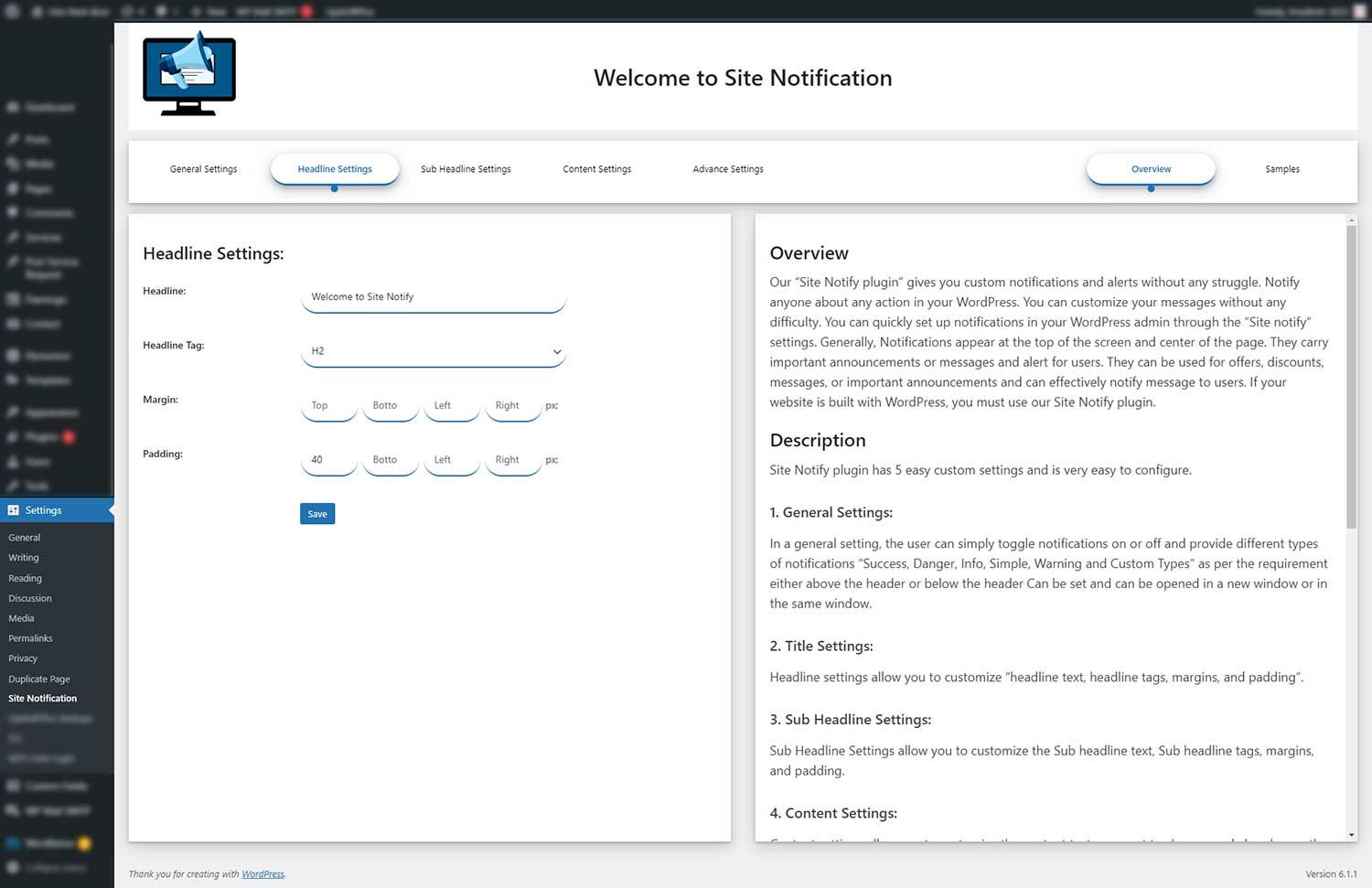Click the Padding Right input field

coord(513,460)
